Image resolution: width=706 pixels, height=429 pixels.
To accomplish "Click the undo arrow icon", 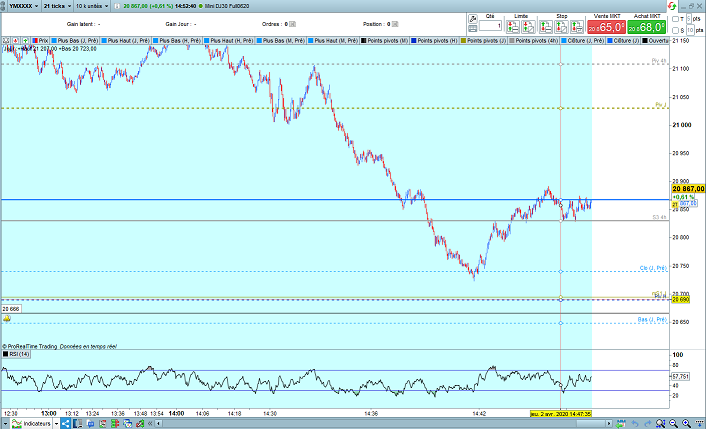I will (x=635, y=424).
